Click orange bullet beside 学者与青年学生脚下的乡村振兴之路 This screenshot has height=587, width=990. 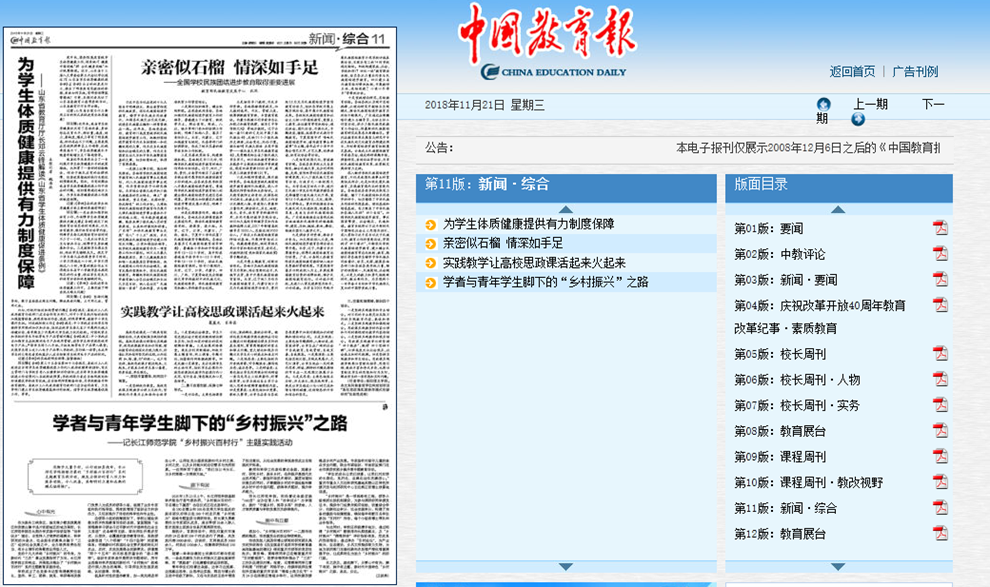click(431, 283)
